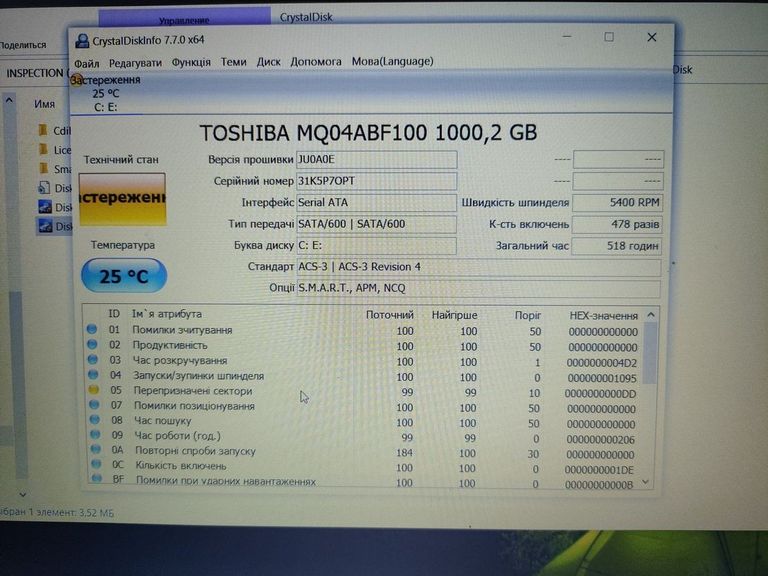Click blue status dot for Час роботи (год.)
Screen dimensions: 768x576
[95, 434]
